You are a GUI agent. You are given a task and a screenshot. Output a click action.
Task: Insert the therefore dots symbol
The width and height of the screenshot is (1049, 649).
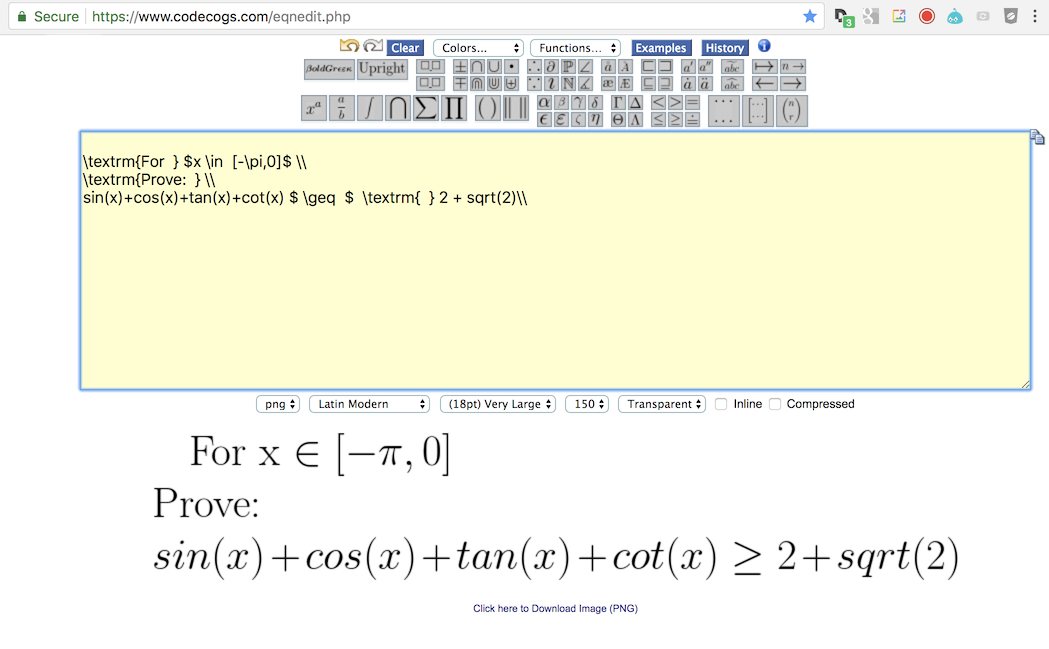point(534,66)
